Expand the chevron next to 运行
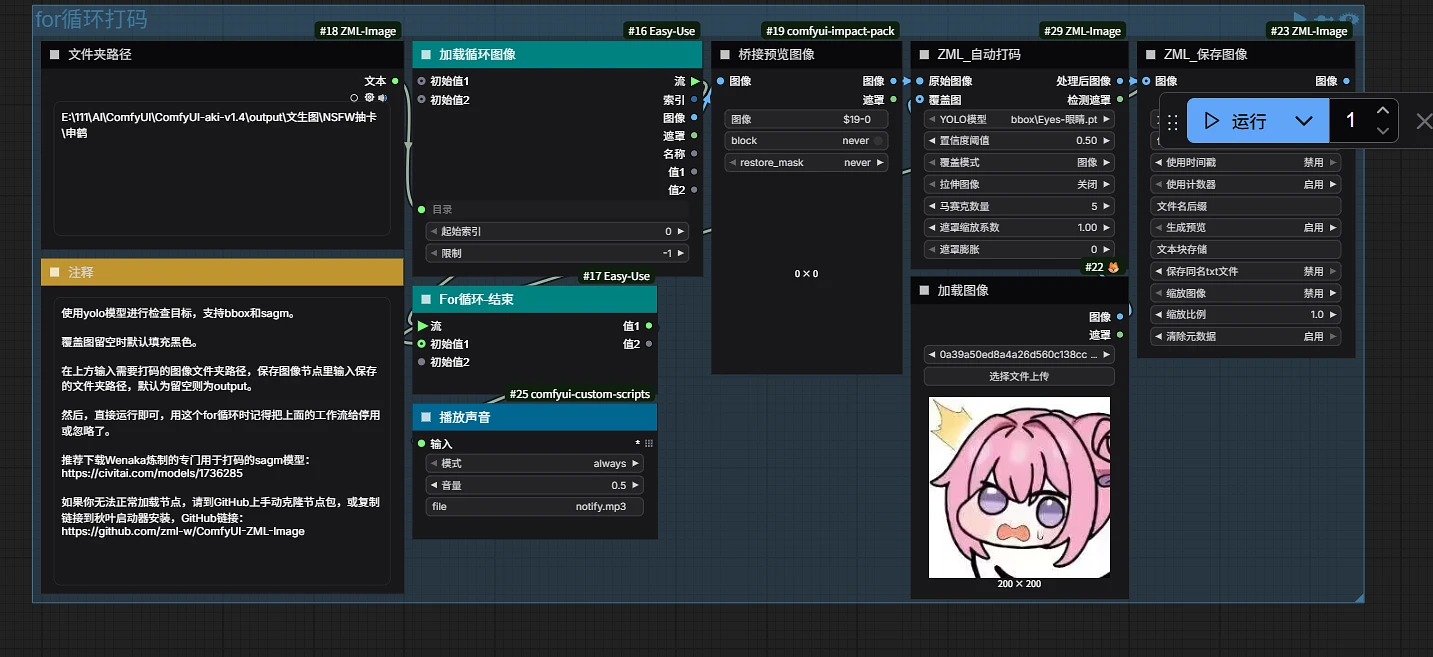Image resolution: width=1433 pixels, height=657 pixels. [1303, 121]
